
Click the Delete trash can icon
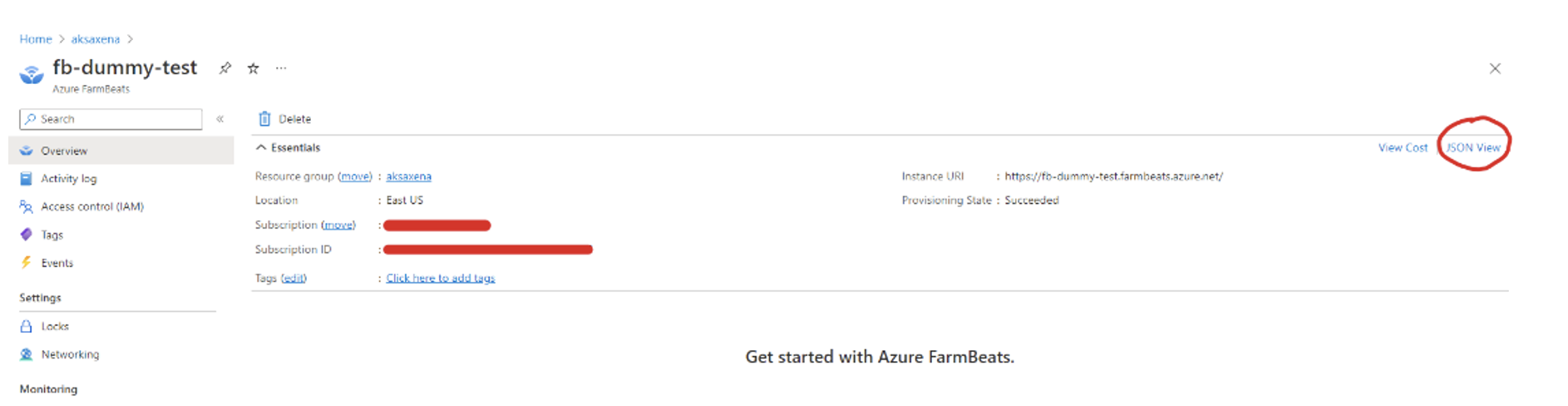(x=264, y=119)
